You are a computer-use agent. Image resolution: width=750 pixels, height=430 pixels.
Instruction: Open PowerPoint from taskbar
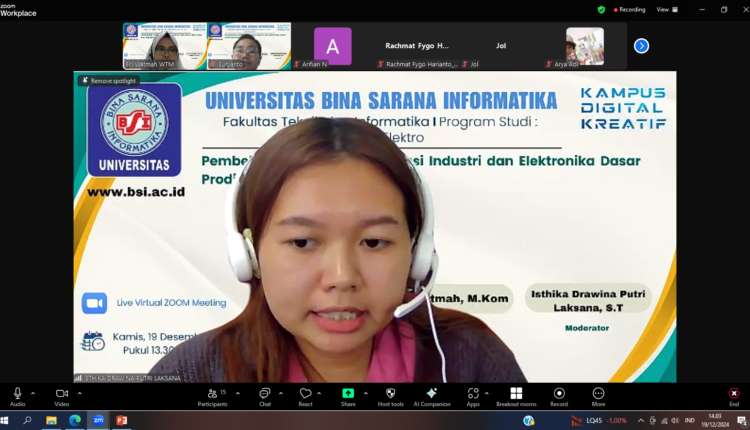pos(121,420)
